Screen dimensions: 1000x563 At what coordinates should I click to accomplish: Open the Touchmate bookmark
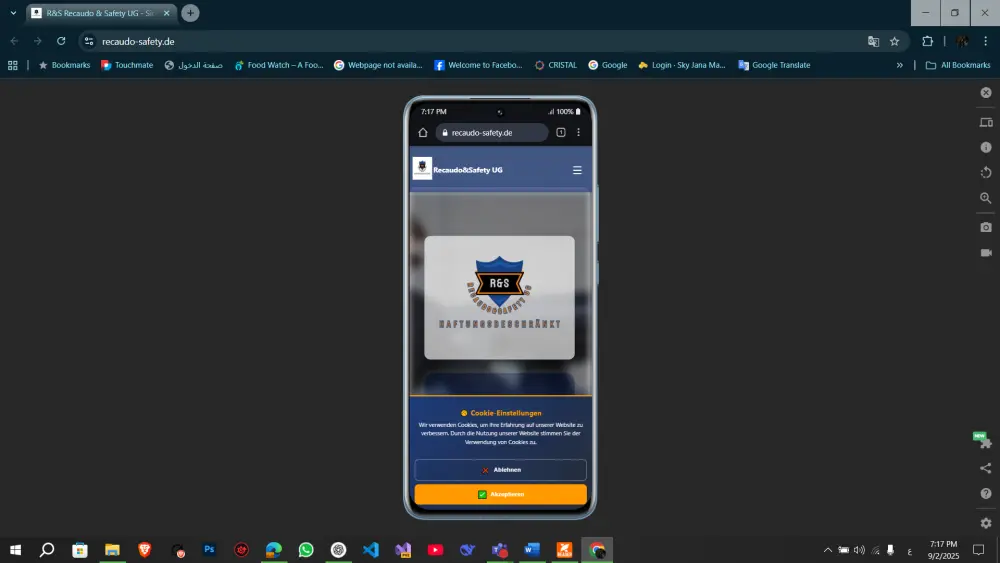(x=127, y=65)
